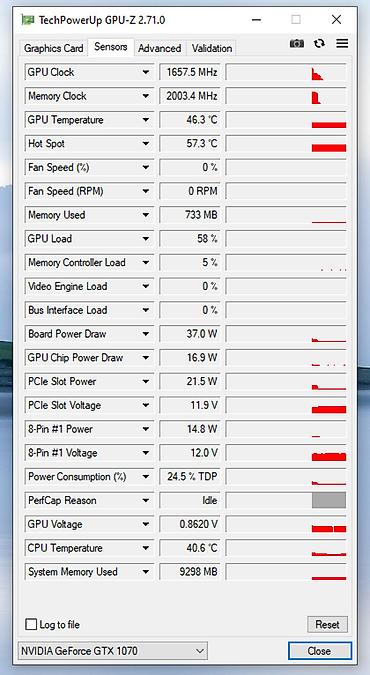Open the System Memory Used dropdown arrow
Viewport: 370px width, 675px height.
pos(146,572)
